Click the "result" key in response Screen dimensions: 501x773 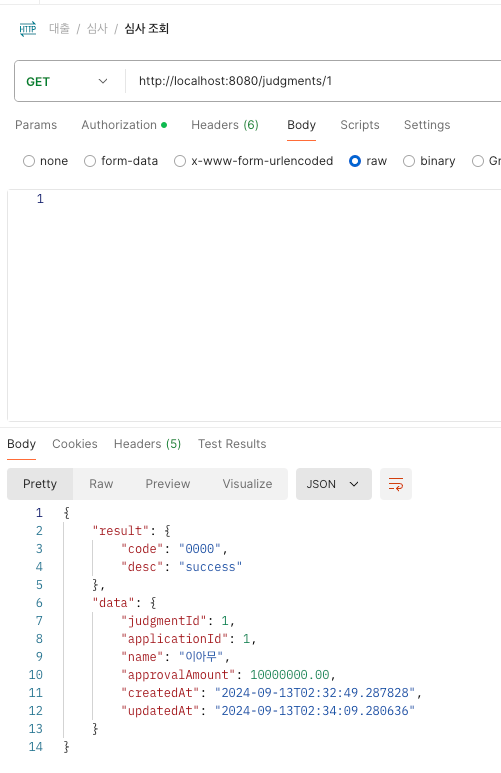pyautogui.click(x=121, y=531)
